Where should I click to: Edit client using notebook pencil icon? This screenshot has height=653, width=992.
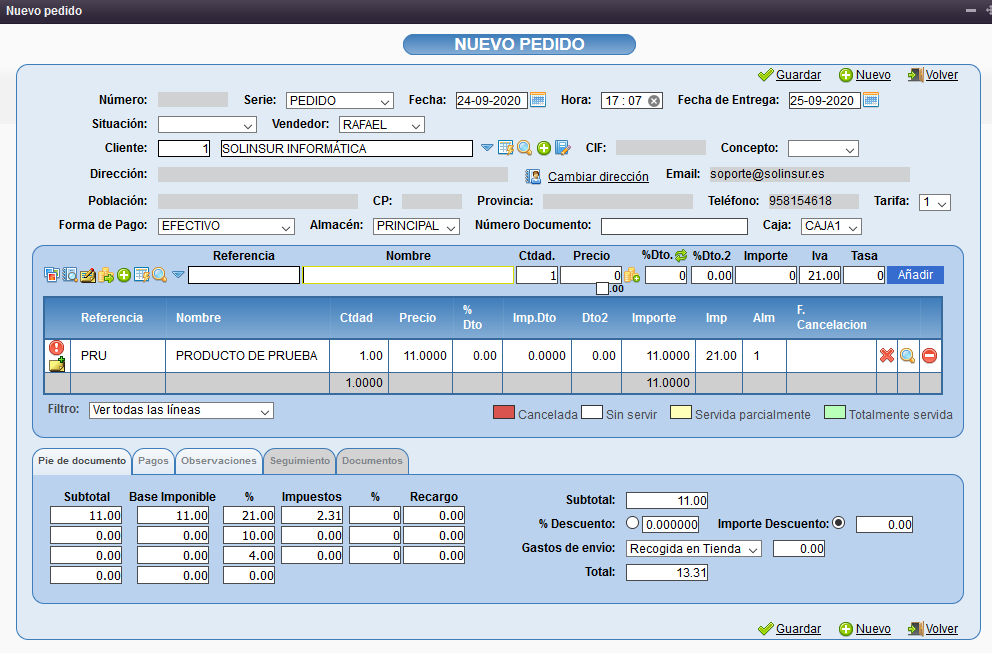pyautogui.click(x=562, y=148)
